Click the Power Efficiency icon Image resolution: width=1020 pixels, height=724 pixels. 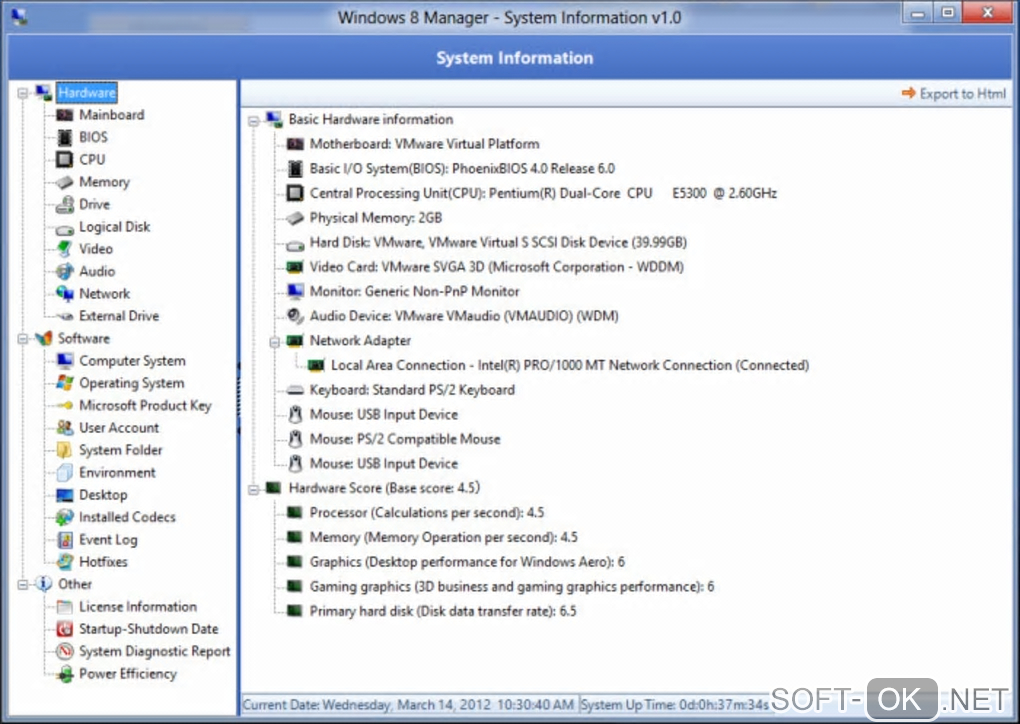[64, 674]
